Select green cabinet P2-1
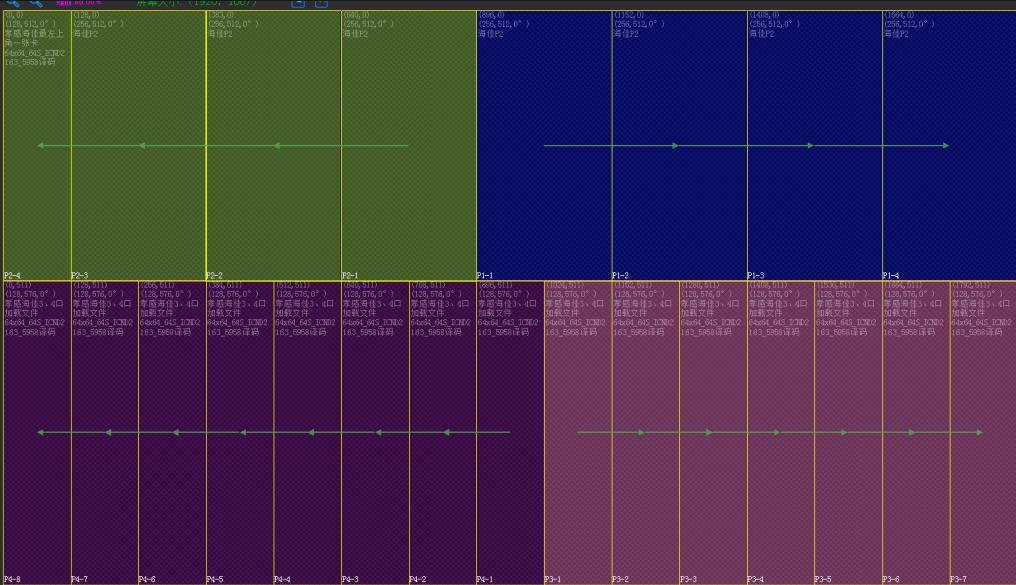The height and width of the screenshot is (585, 1016). 408,200
